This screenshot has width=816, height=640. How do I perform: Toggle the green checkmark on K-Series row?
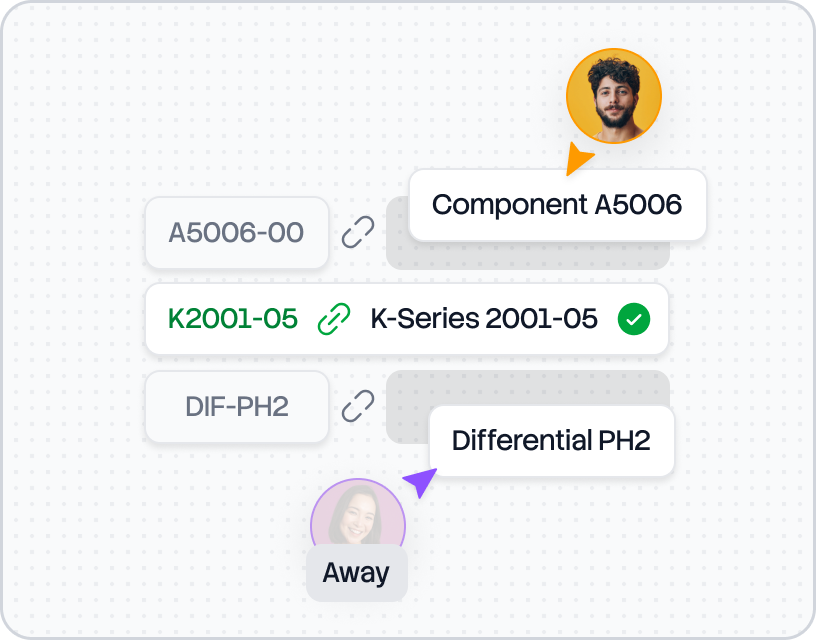click(x=634, y=319)
